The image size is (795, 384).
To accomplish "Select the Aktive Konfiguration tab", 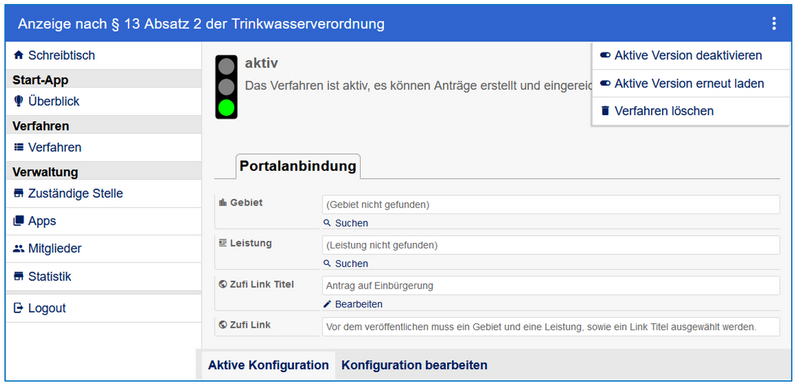I will click(x=268, y=365).
